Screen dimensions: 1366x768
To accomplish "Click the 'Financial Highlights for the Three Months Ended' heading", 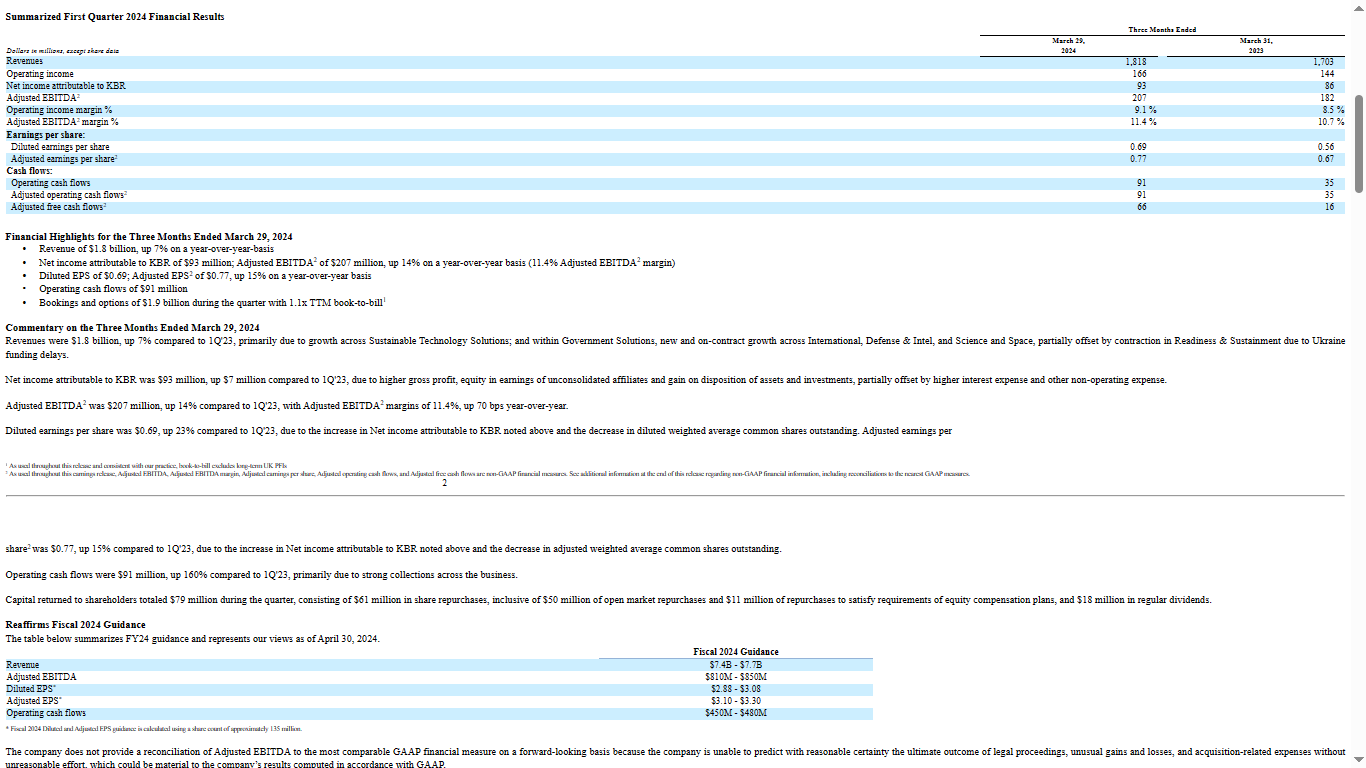I will coord(149,236).
